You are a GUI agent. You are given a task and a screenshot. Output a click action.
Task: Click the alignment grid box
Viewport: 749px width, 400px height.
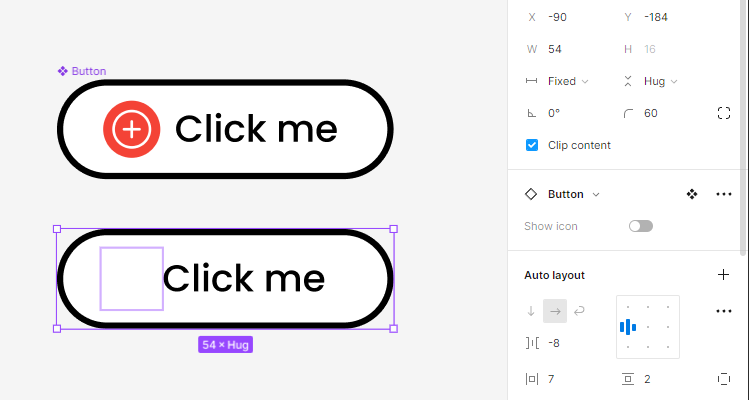coord(648,327)
